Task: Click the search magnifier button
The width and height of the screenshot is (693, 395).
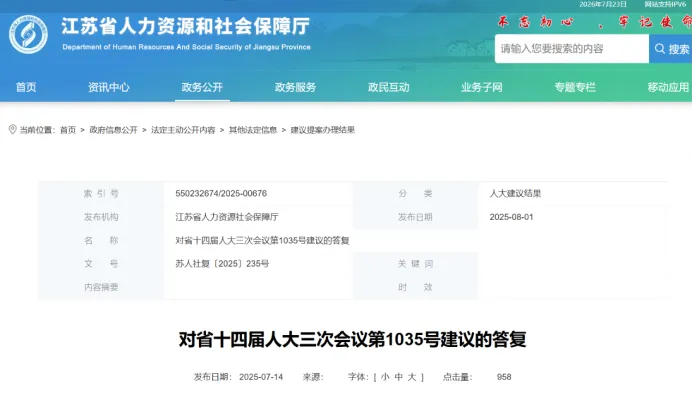Action: pos(670,49)
